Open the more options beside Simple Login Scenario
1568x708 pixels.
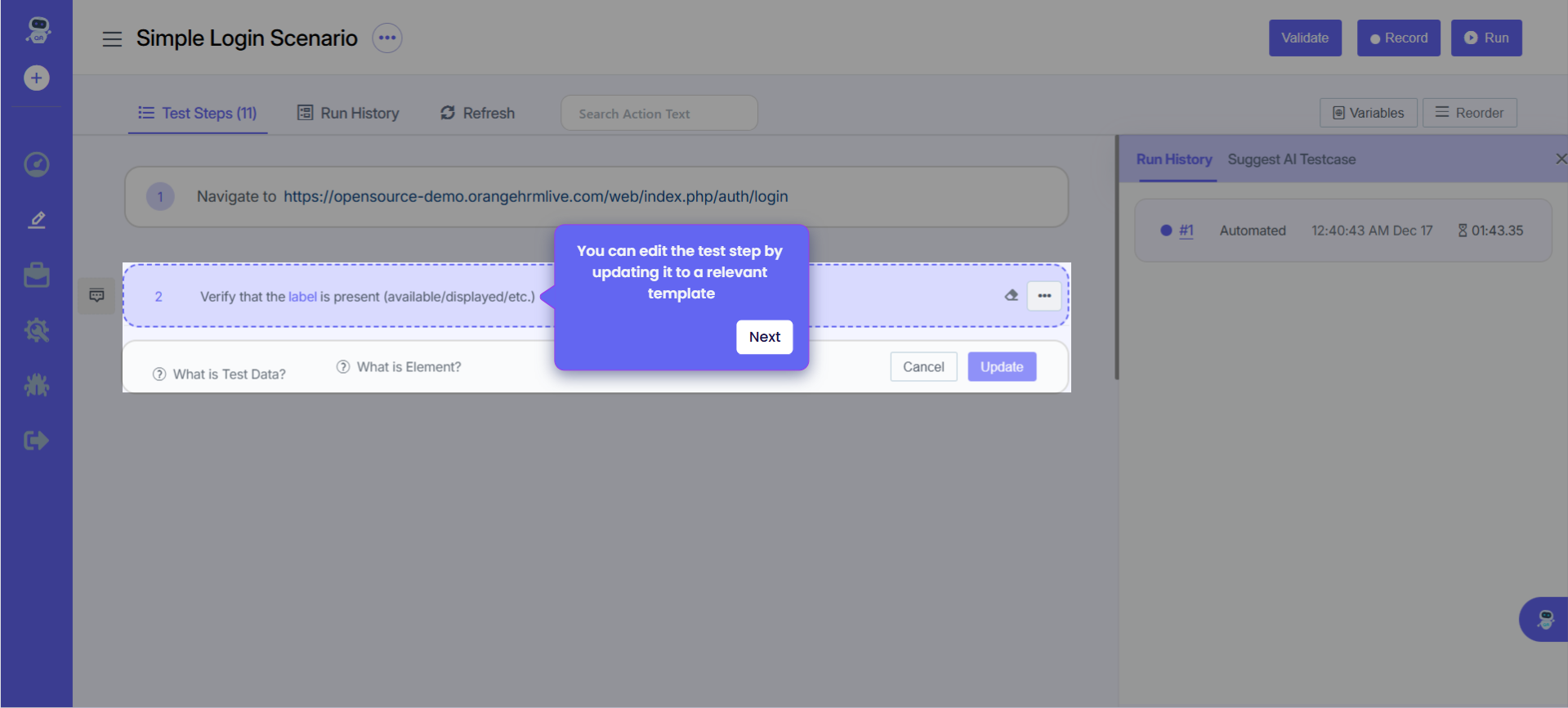[386, 38]
